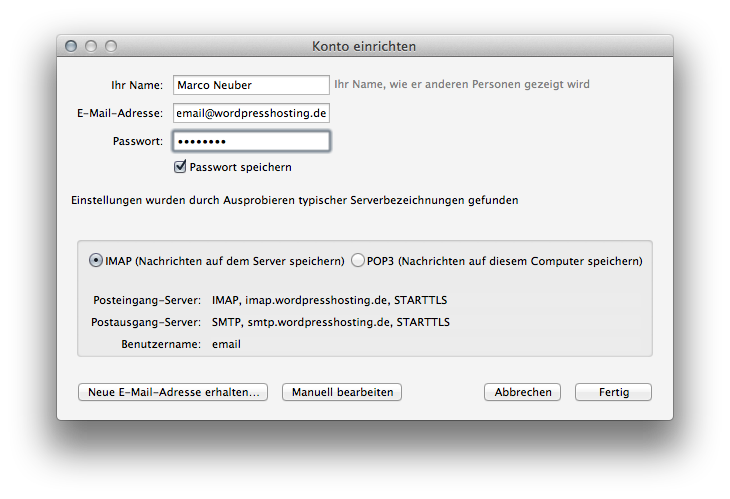Click the hint text beside Ihr Name

point(461,85)
